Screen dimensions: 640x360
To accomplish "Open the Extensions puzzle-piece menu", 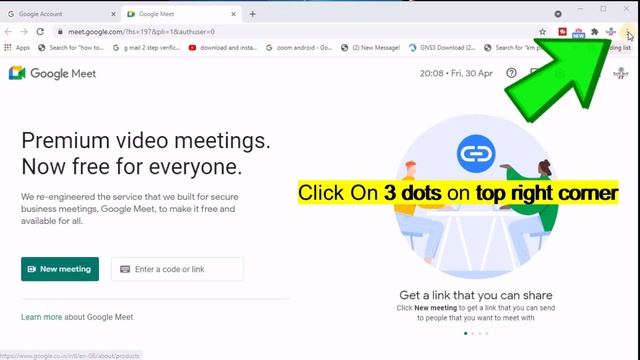I will (595, 31).
